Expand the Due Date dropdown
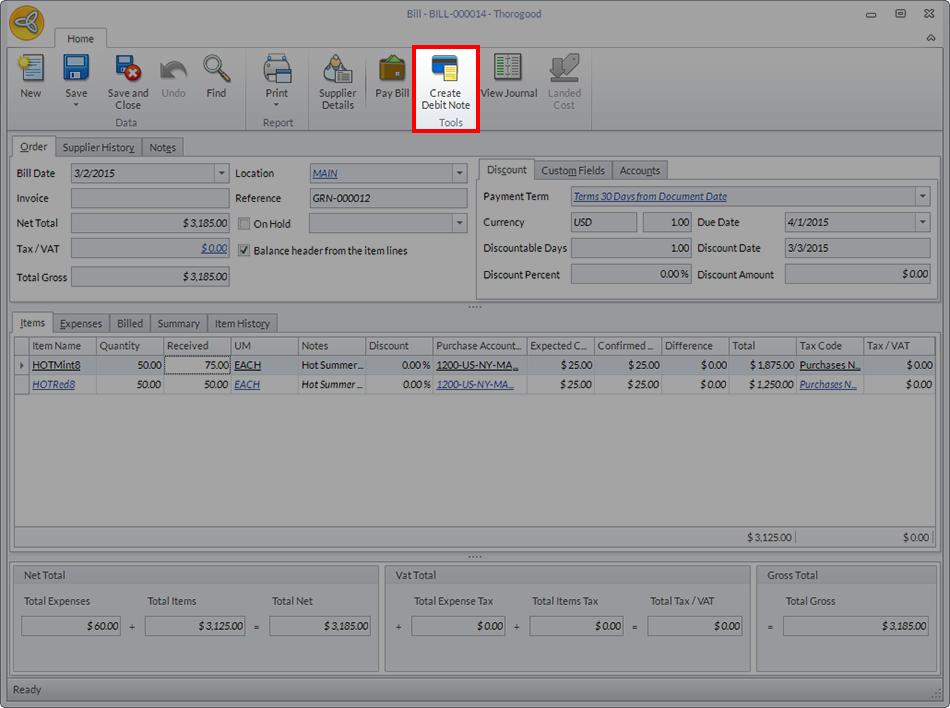 tap(922, 222)
